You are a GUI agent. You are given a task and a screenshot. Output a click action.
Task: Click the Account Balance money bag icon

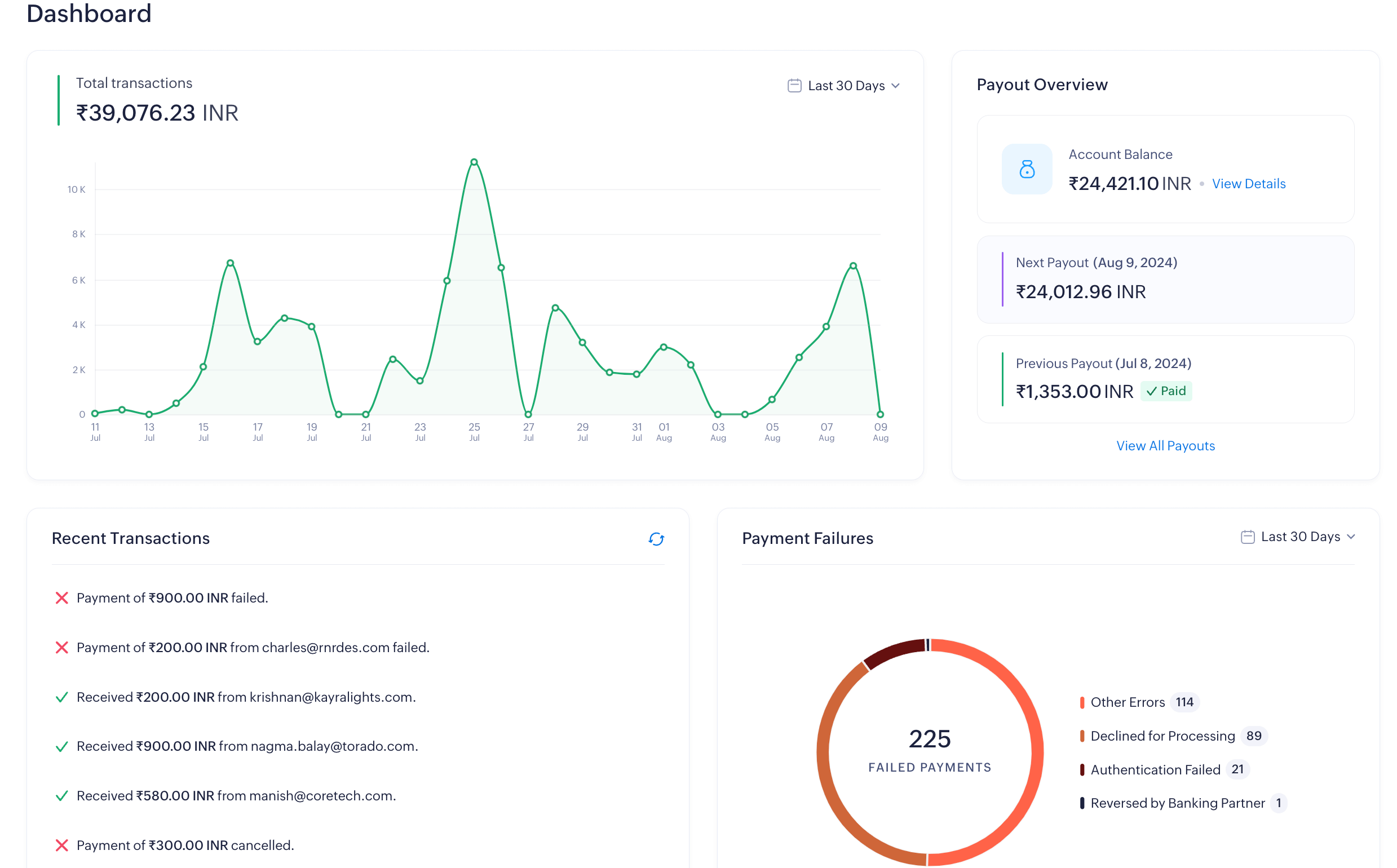click(x=1027, y=169)
